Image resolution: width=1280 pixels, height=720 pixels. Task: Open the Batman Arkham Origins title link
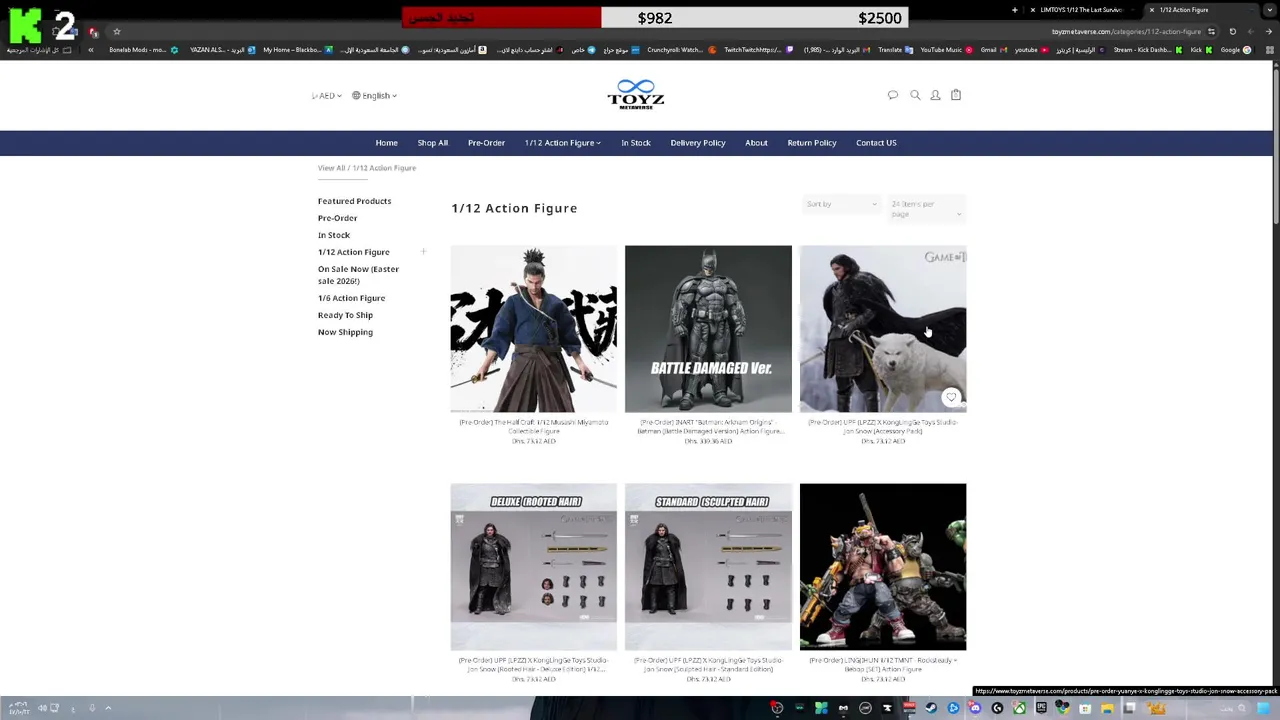tap(708, 426)
